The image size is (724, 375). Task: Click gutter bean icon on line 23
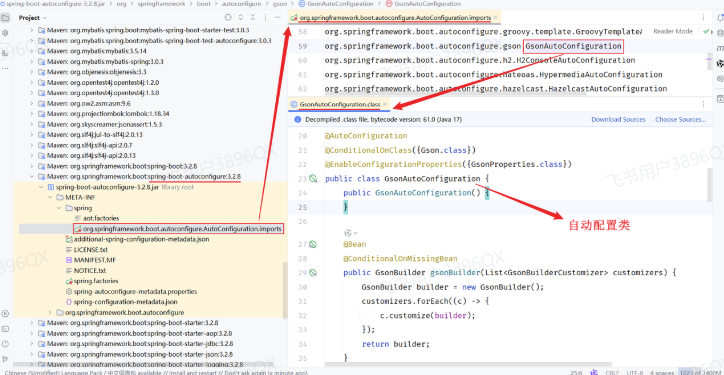tap(313, 178)
